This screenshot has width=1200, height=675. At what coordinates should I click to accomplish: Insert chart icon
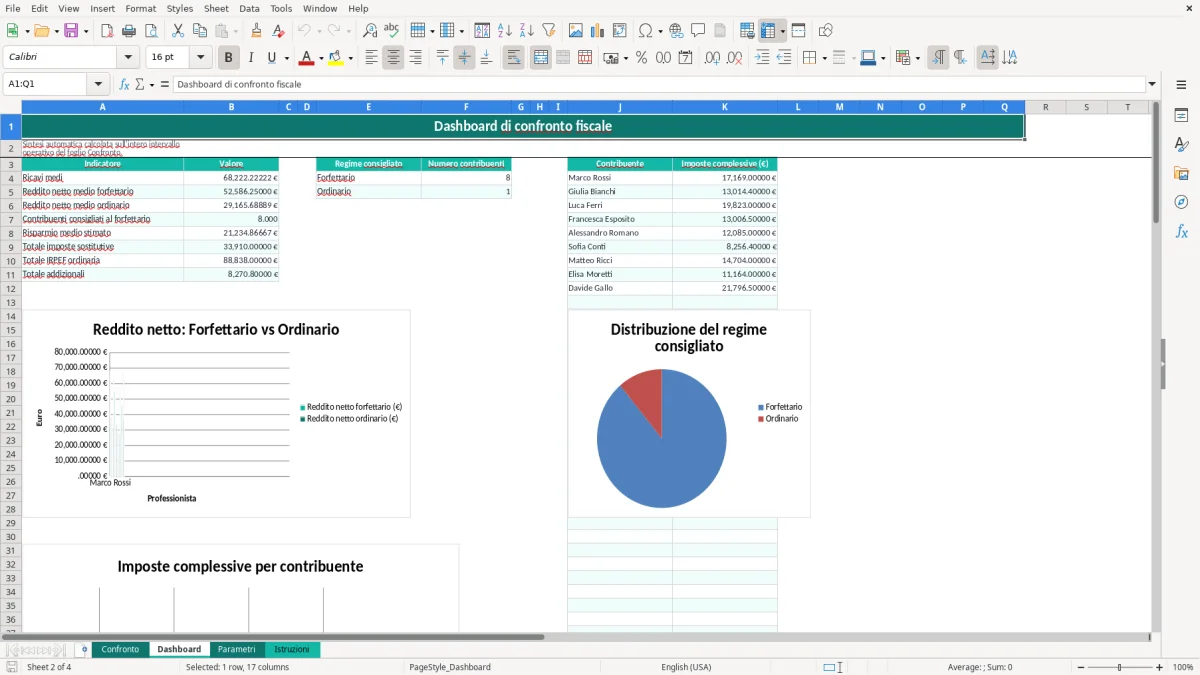tap(598, 31)
